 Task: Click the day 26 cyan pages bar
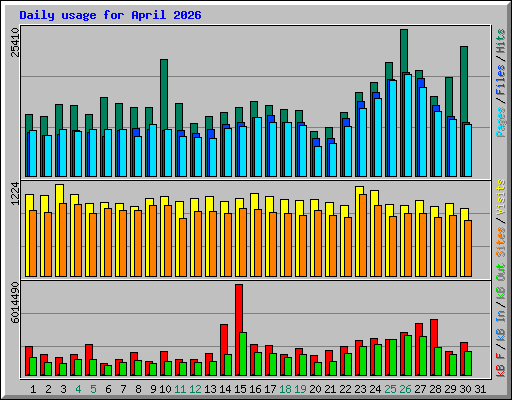[408, 125]
